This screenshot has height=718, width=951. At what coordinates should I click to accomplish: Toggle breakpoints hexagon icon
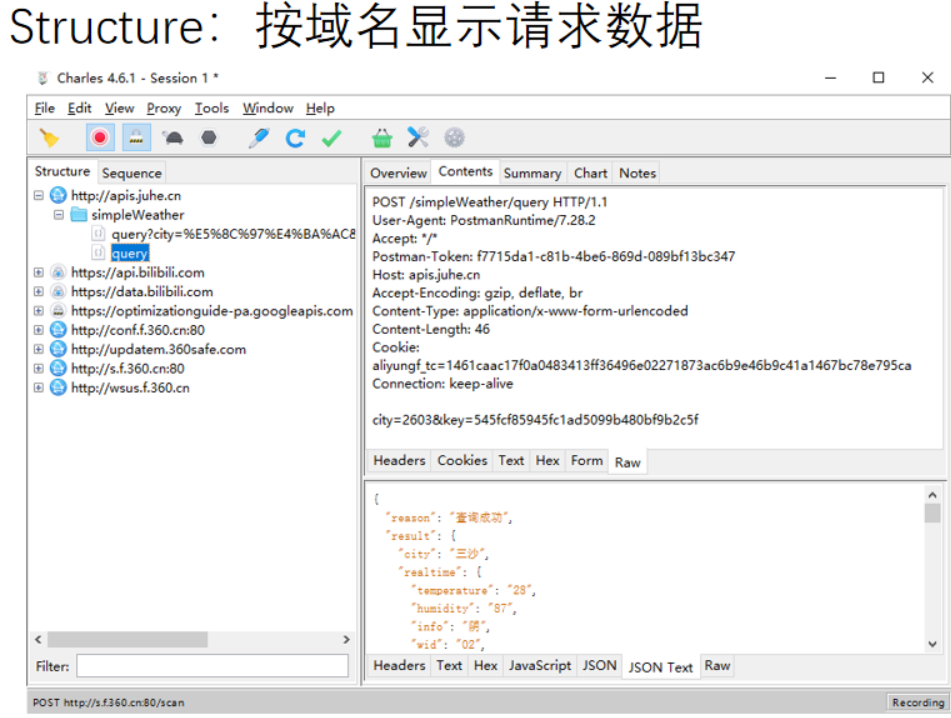click(x=209, y=138)
